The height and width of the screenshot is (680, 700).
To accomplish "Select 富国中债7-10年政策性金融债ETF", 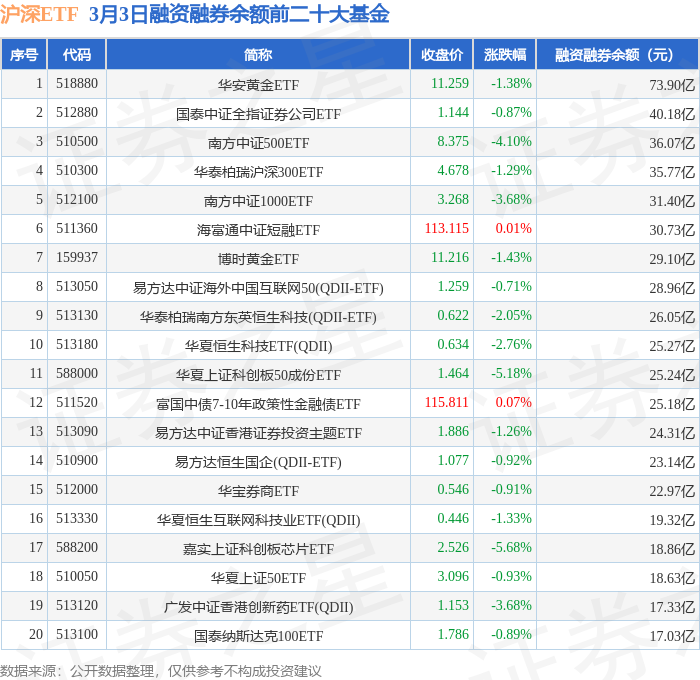I will coord(258,404).
